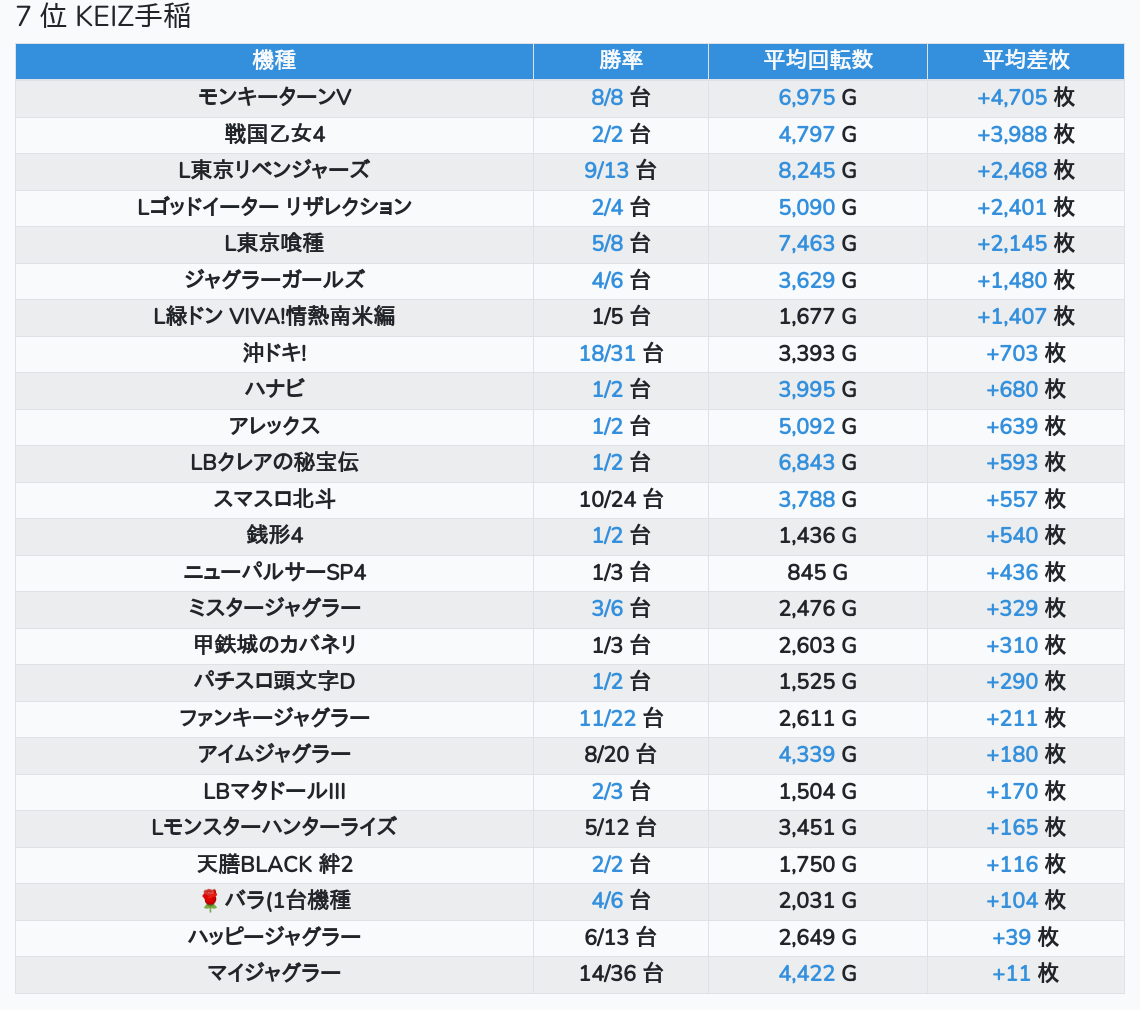The width and height of the screenshot is (1140, 1010).
Task: Click the 9/13 台 win rate value
Action: [x=621, y=170]
